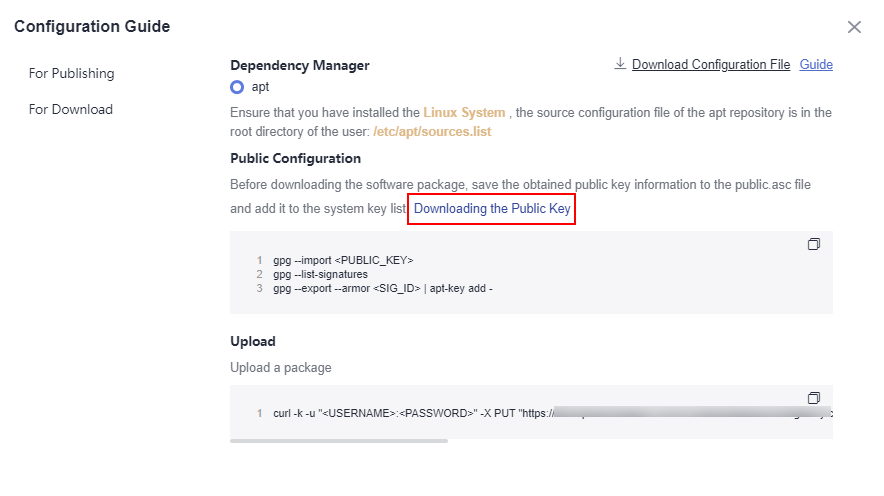
Task: Click the gpg --list-signatures code line
Action: (x=320, y=274)
